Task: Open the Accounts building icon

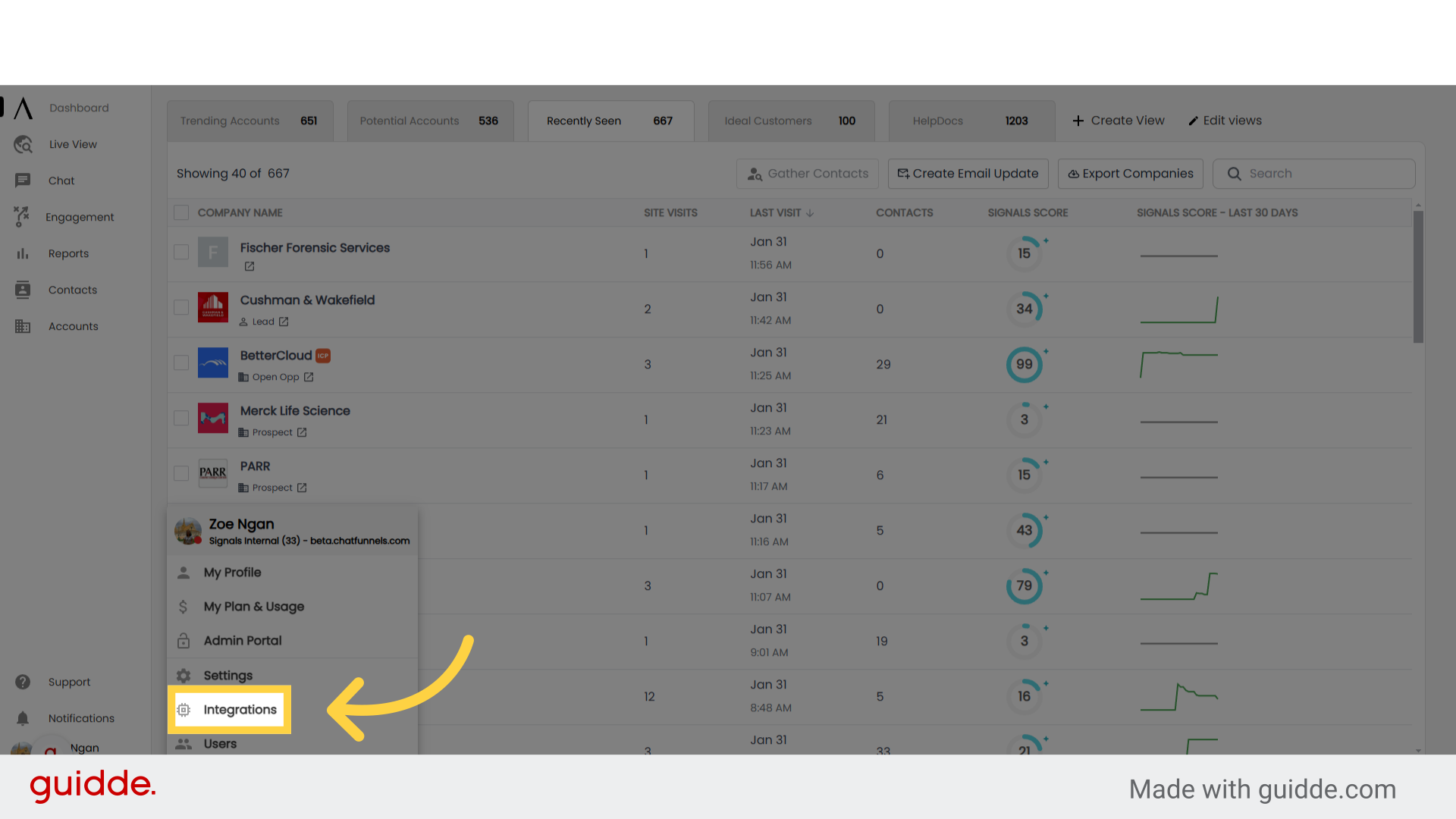Action: [x=23, y=326]
